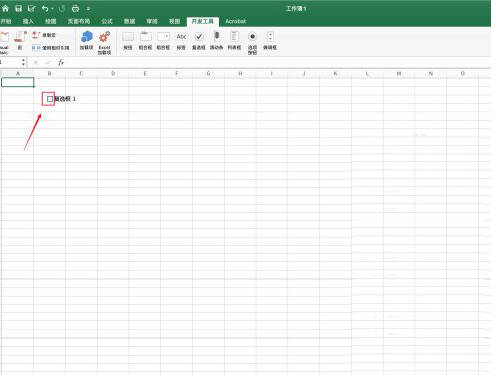Image resolution: width=500 pixels, height=375 pixels.
Task: Switch to the 视图 ribbon tab
Action: pos(175,21)
